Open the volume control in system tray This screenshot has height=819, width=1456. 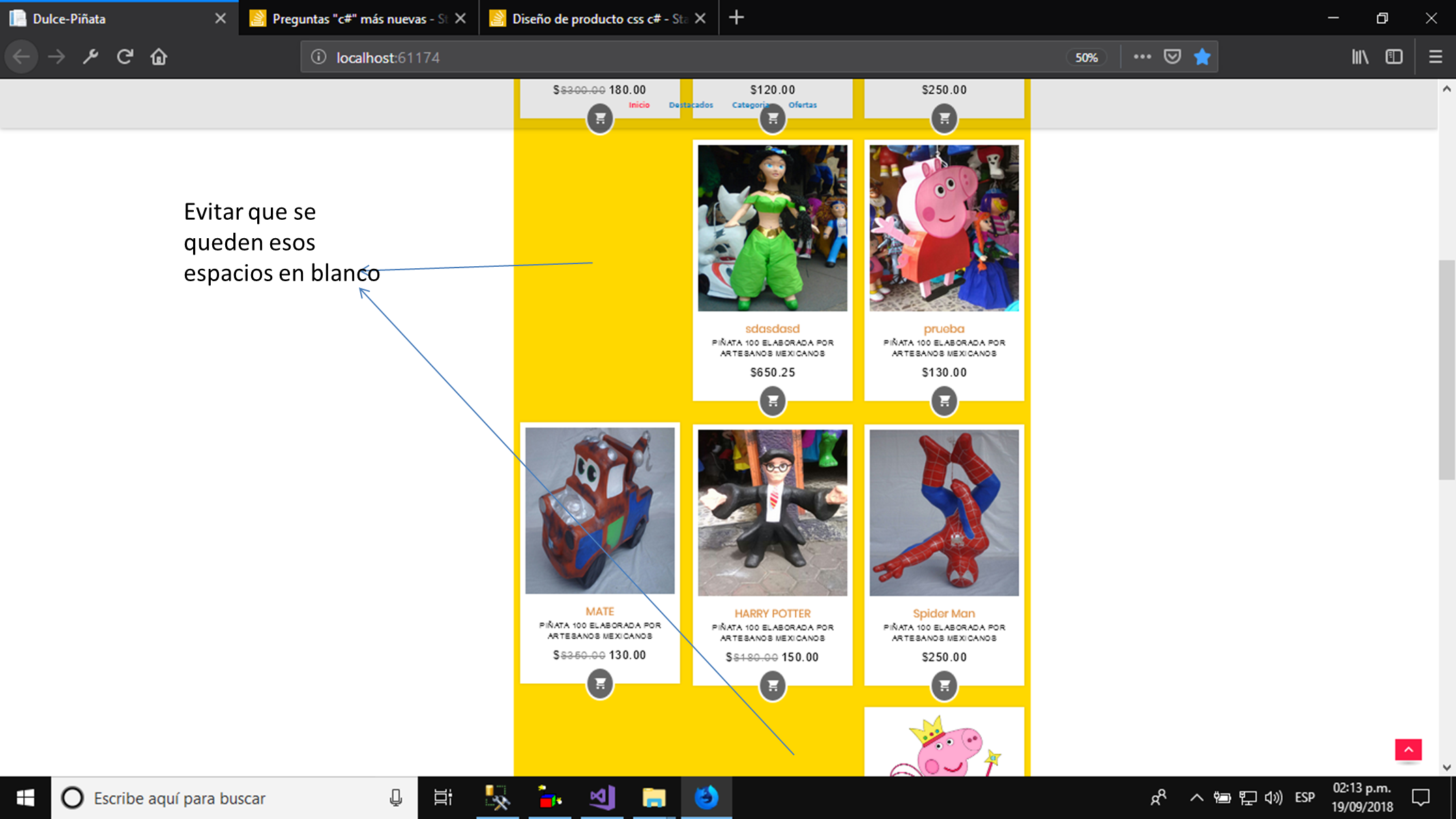(x=1273, y=798)
